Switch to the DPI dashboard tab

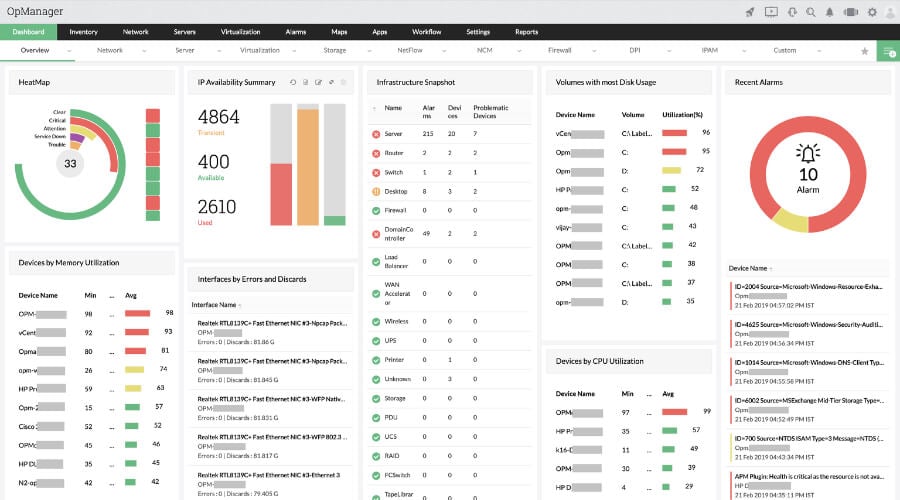[x=634, y=51]
